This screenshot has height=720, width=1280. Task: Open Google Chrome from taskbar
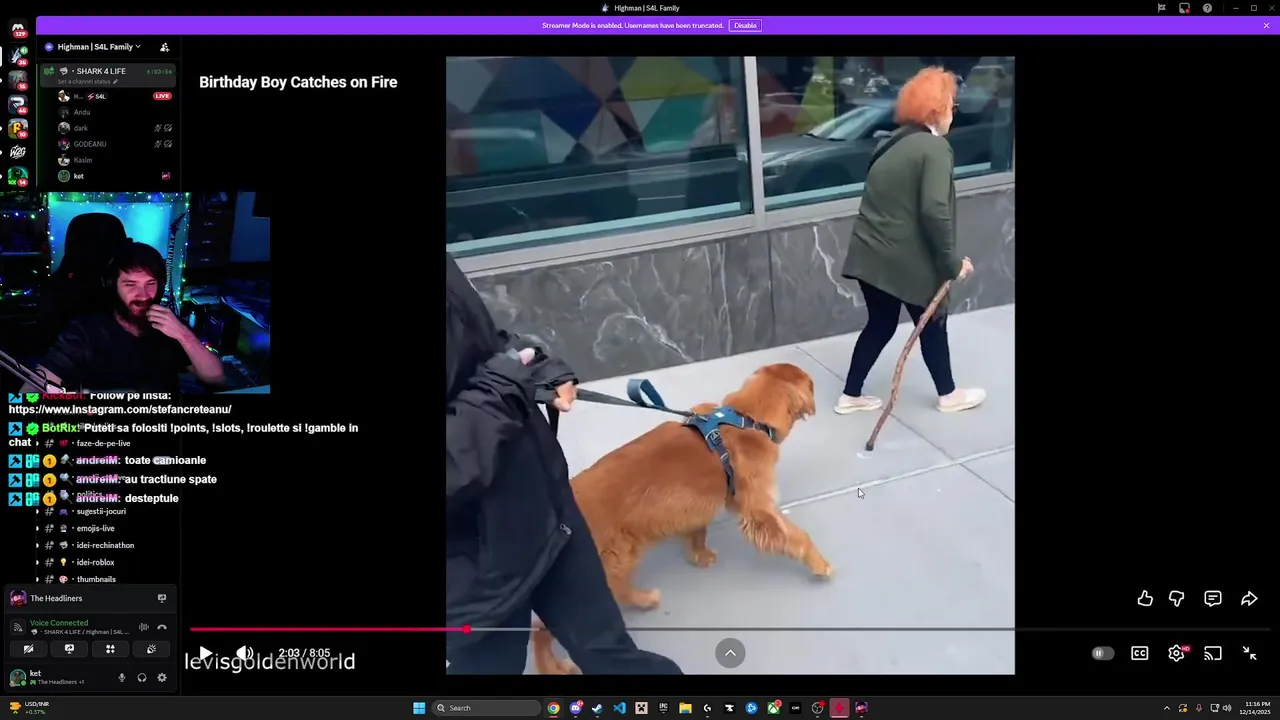553,708
